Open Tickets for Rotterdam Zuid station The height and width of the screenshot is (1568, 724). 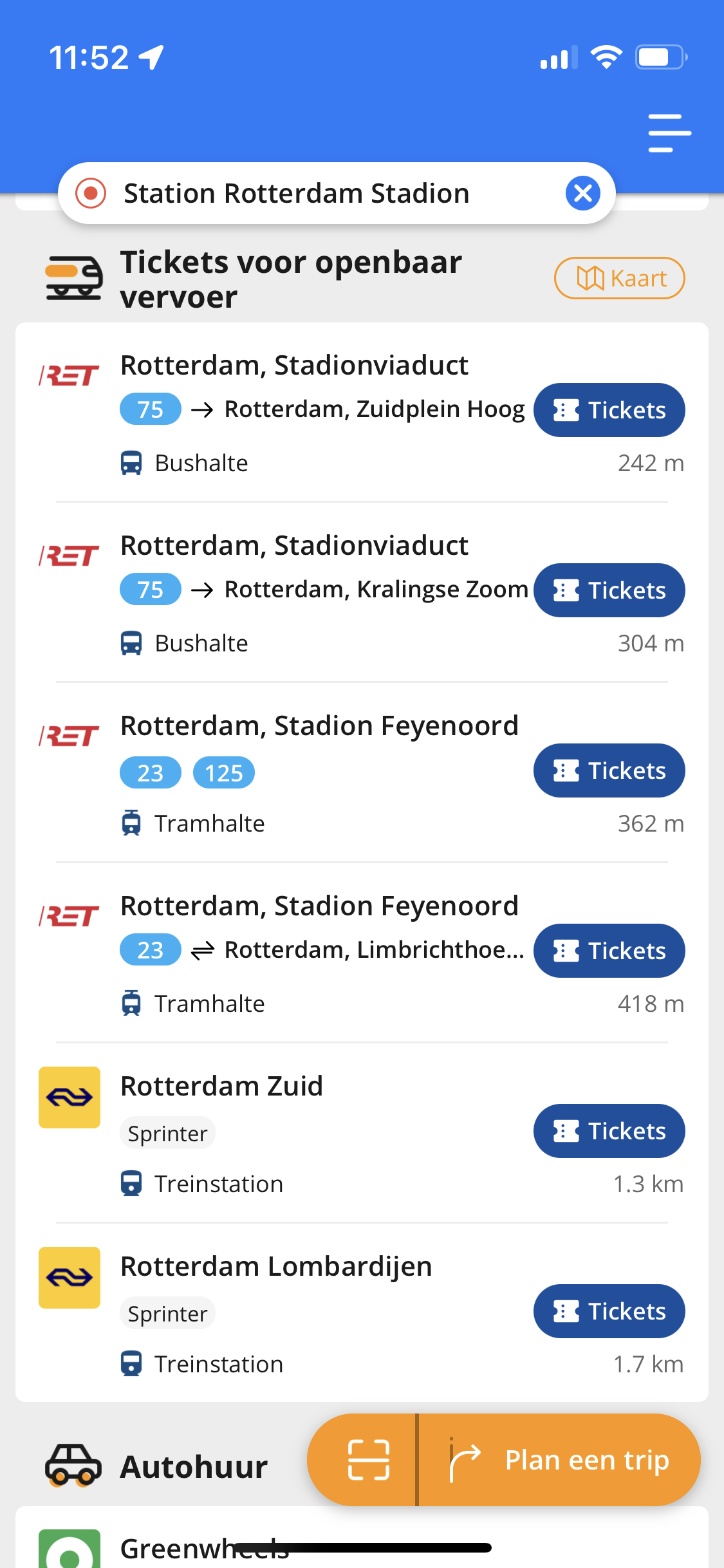[609, 1131]
